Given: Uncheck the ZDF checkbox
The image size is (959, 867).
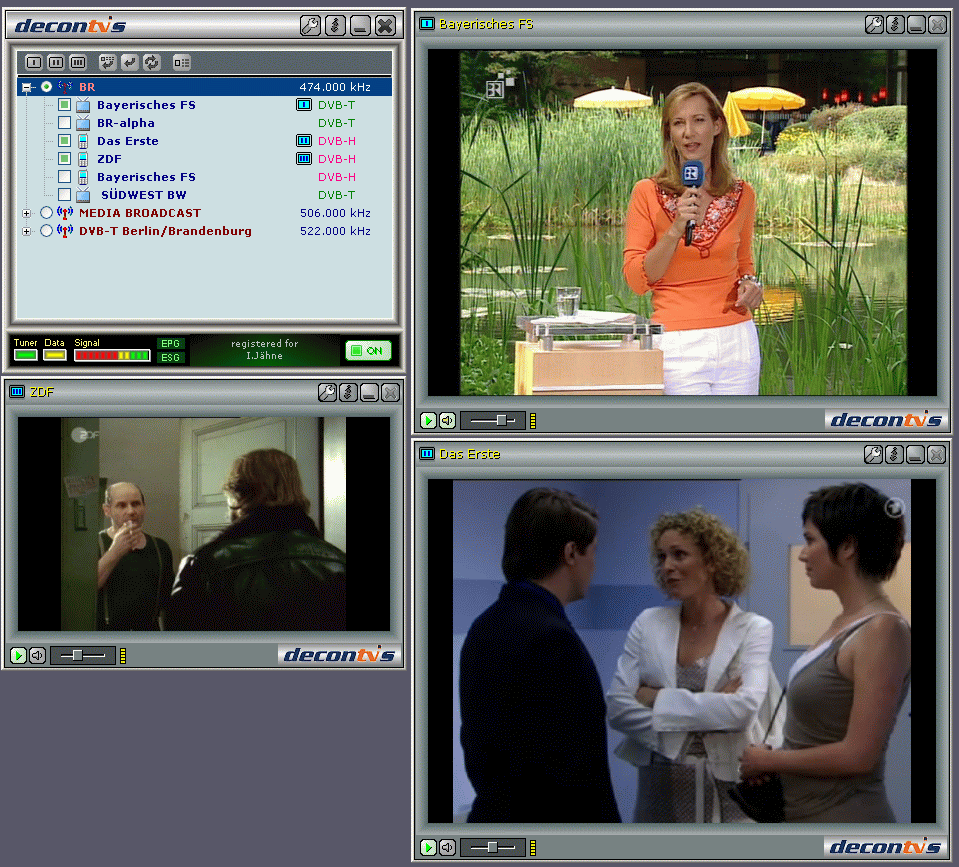Looking at the screenshot, I should point(64,158).
